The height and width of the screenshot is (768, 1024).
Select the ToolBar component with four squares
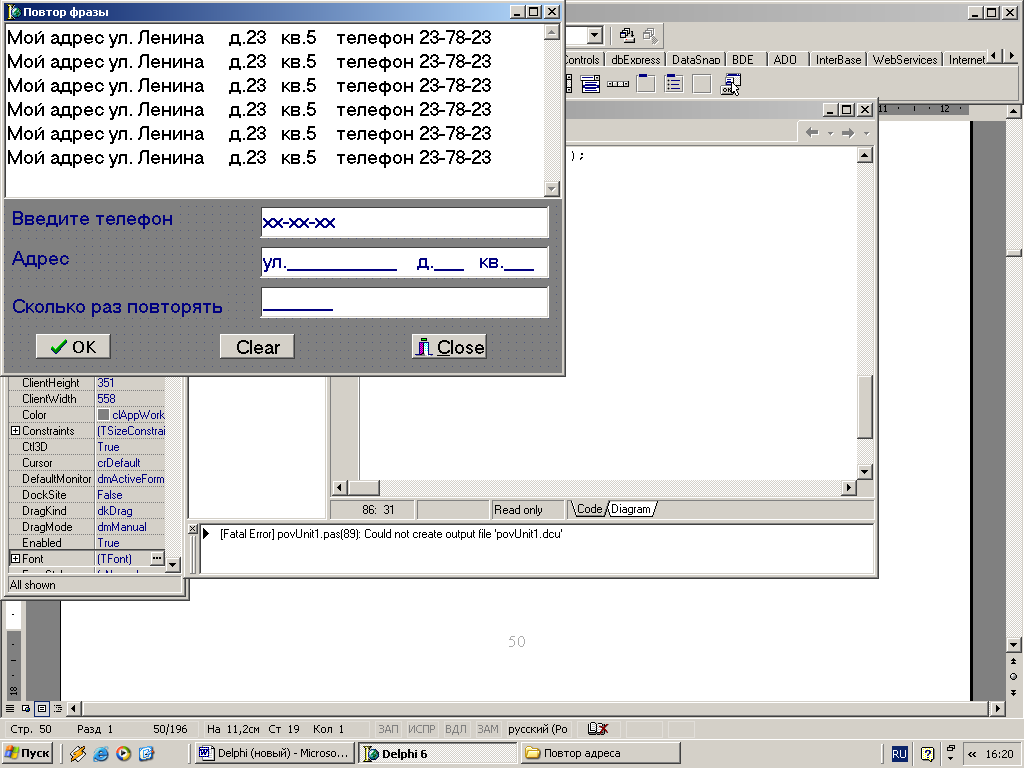point(618,84)
